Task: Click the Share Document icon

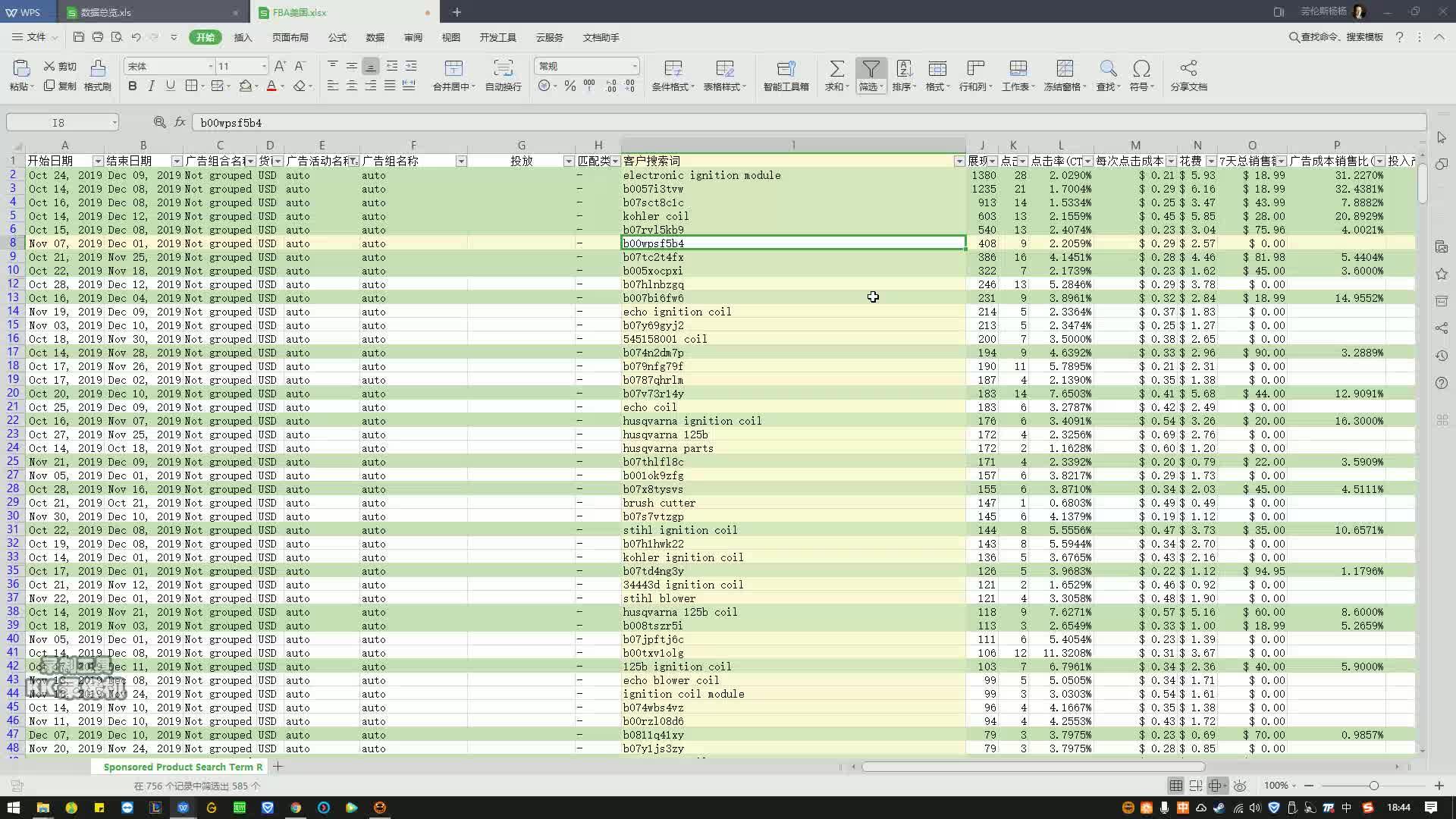Action: tap(1188, 69)
